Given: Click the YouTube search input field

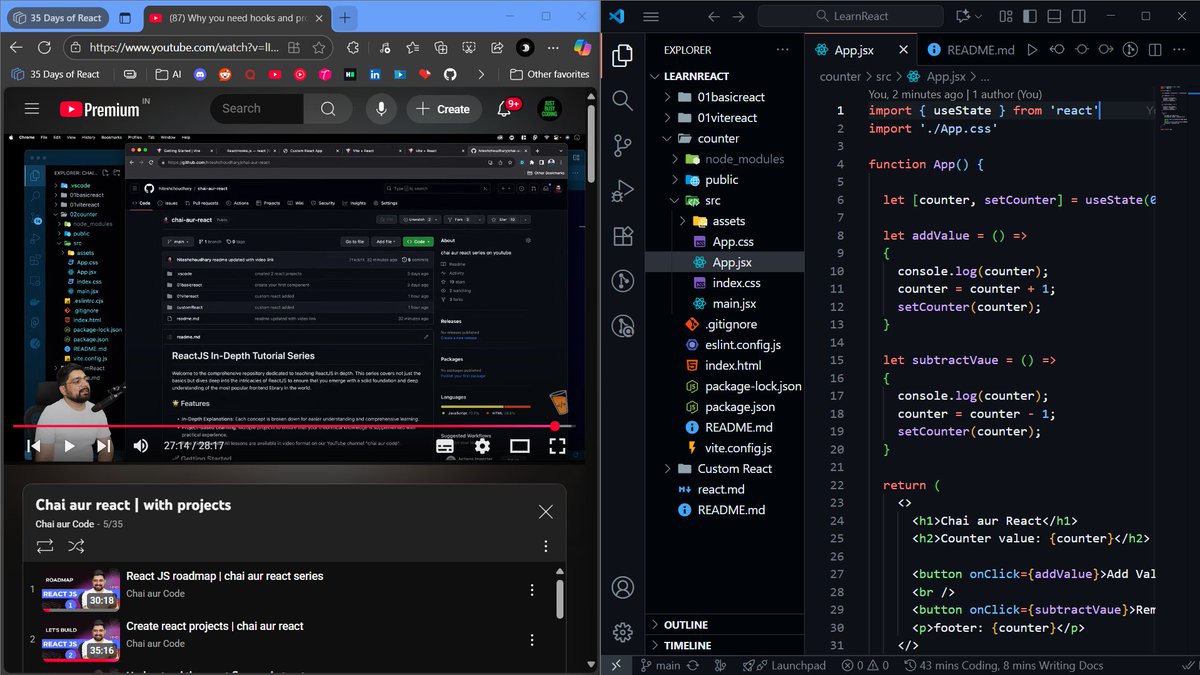Looking at the screenshot, I should (257, 109).
